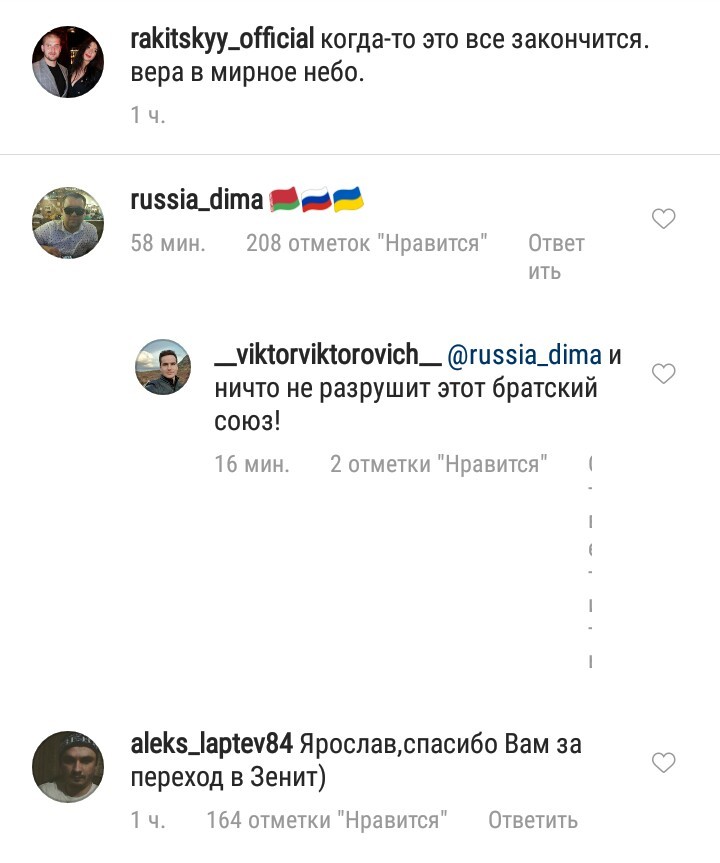Tap the flag emojis in russia_dima comment

click(317, 199)
